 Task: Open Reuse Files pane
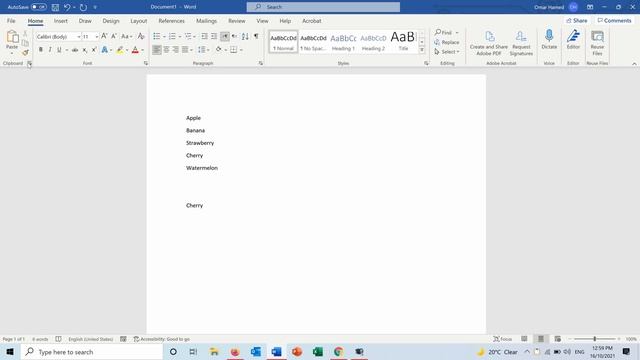pos(597,42)
